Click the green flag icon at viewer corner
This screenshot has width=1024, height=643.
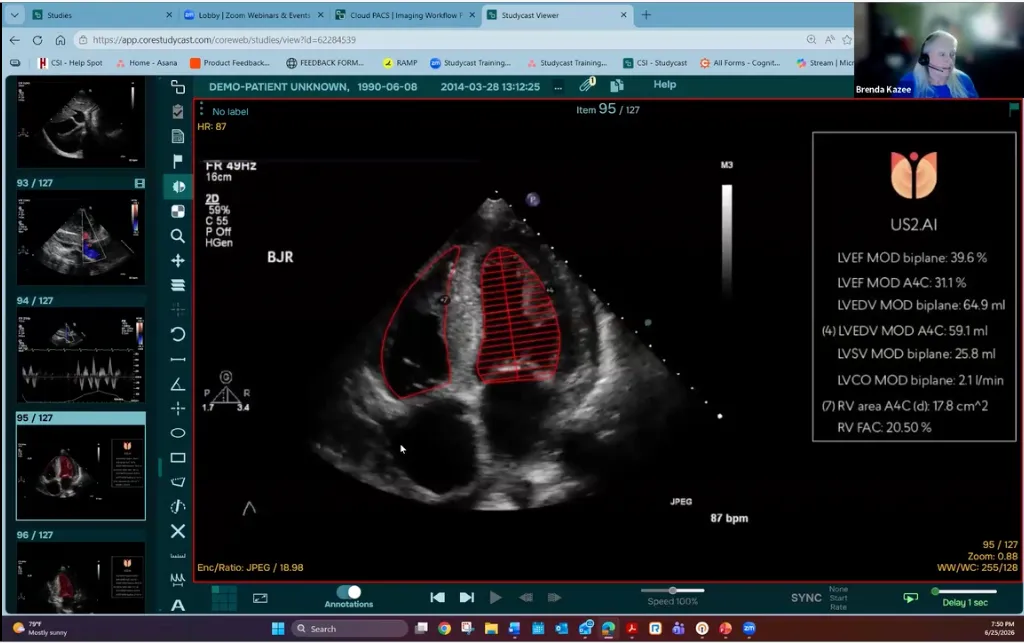1014,109
